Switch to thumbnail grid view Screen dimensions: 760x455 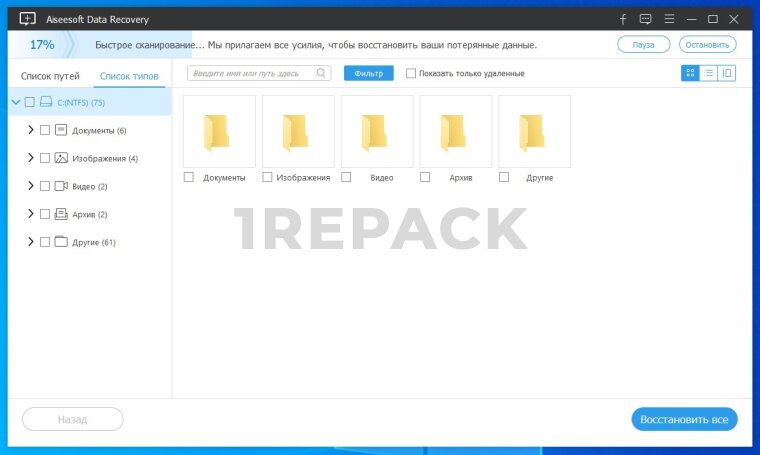point(690,73)
